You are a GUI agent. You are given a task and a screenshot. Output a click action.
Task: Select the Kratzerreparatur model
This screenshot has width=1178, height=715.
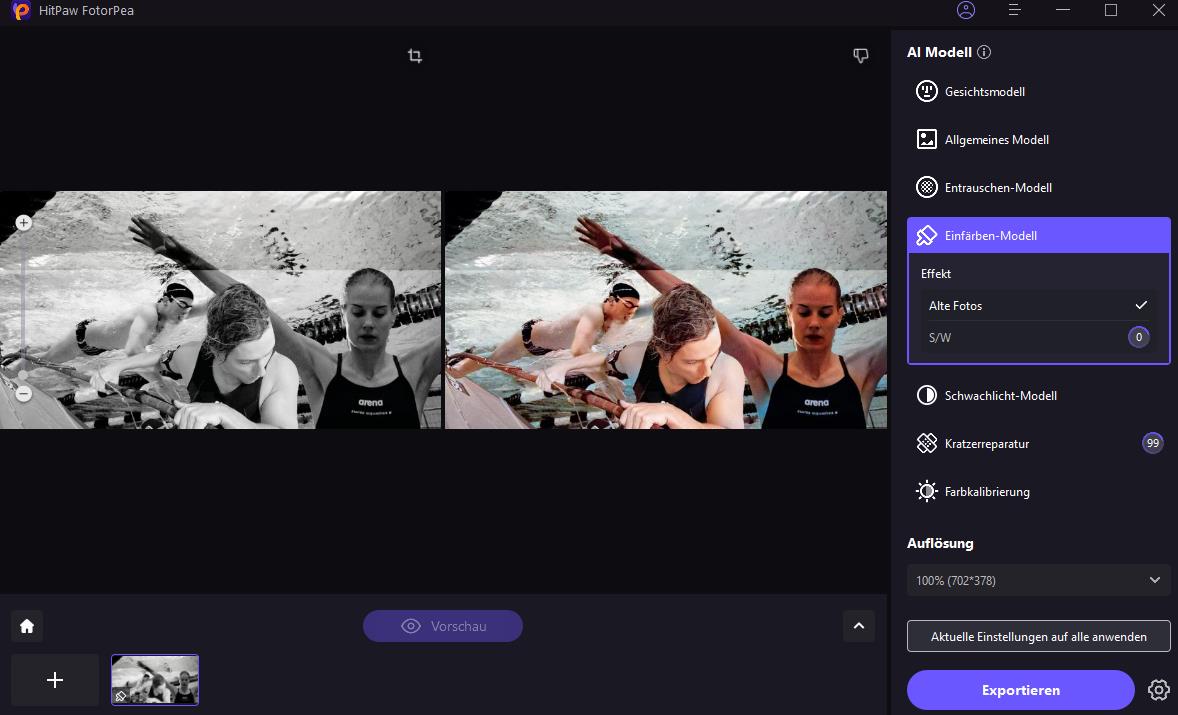1038,443
